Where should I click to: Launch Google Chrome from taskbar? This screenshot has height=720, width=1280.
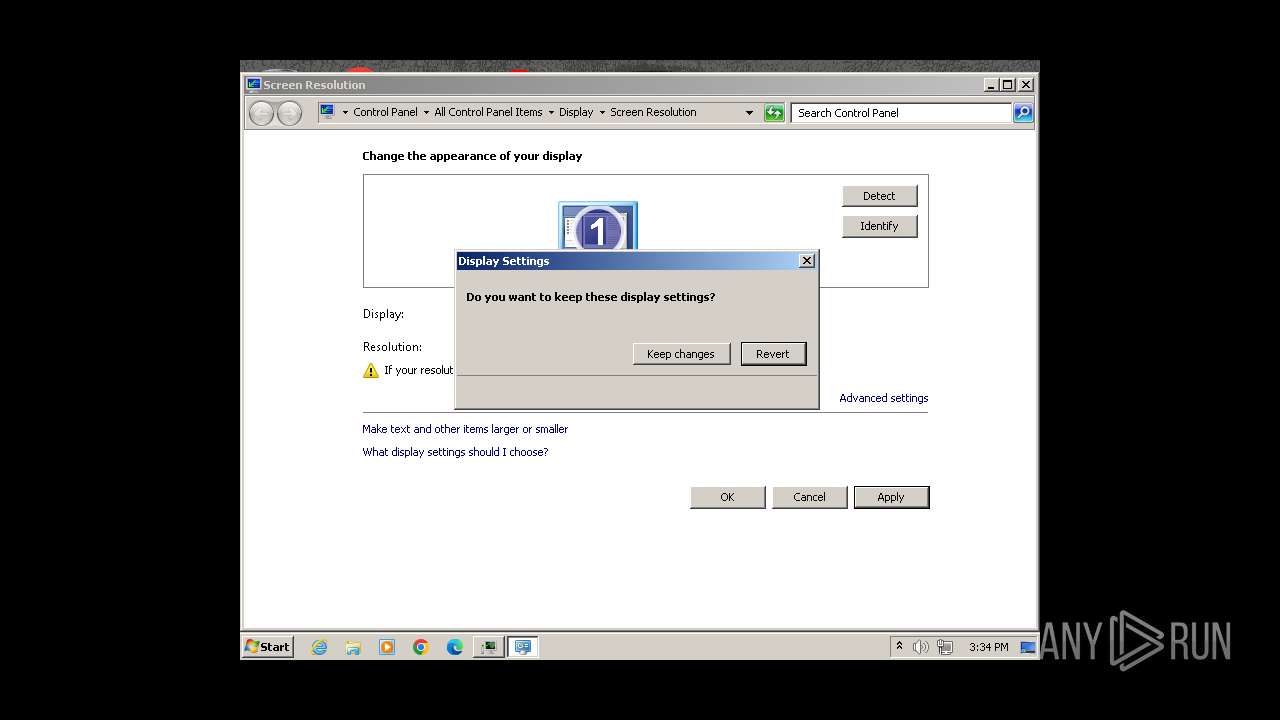click(421, 647)
